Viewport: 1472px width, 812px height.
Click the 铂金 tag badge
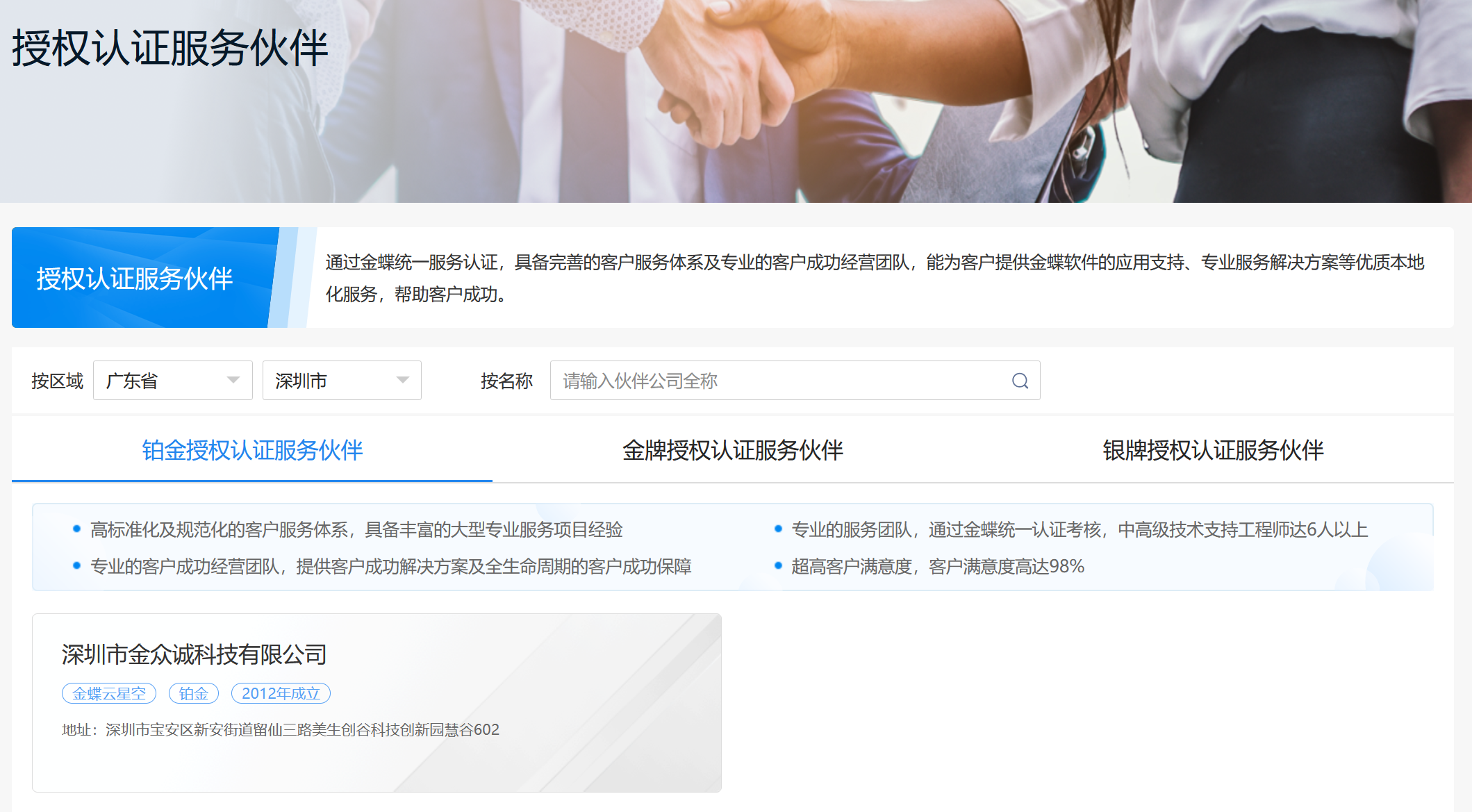coord(194,693)
